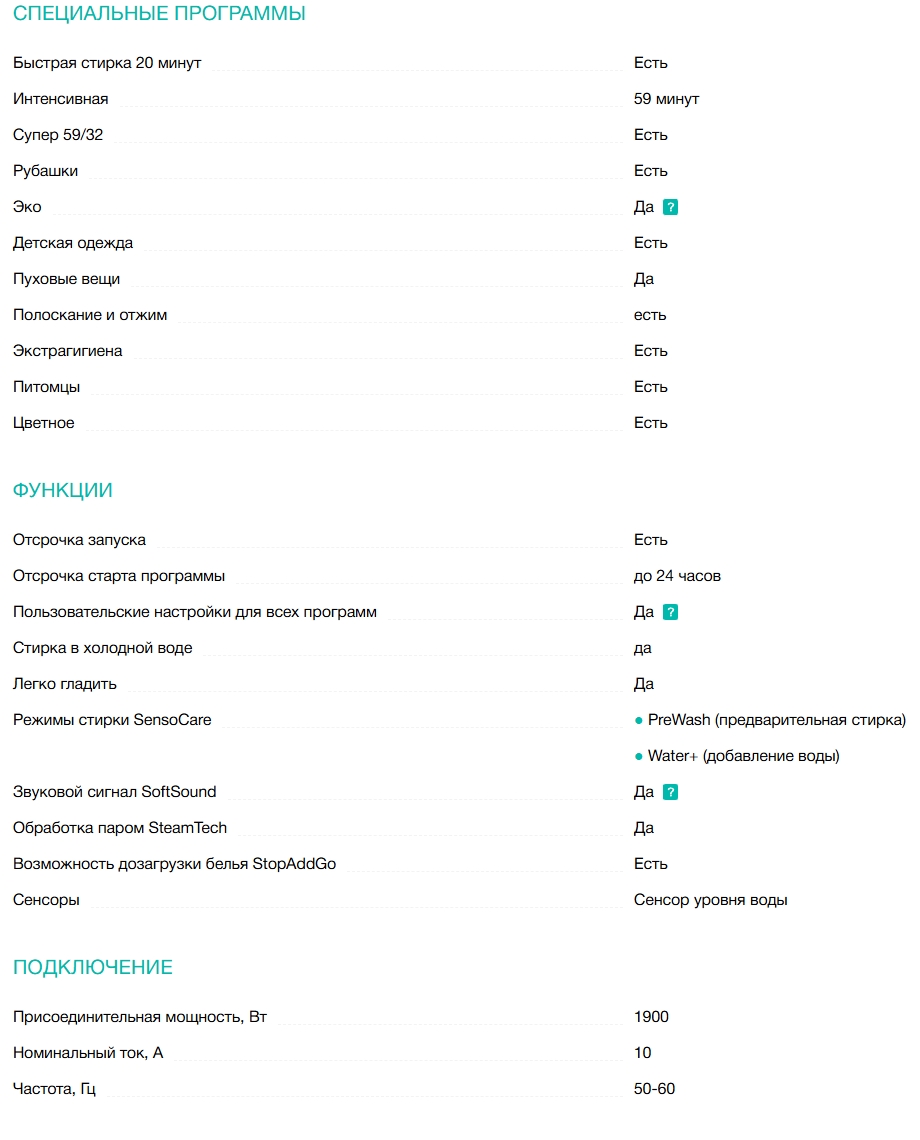The image size is (920, 1140).
Task: Click the Пуховые вещи row label
Action: [x=66, y=279]
